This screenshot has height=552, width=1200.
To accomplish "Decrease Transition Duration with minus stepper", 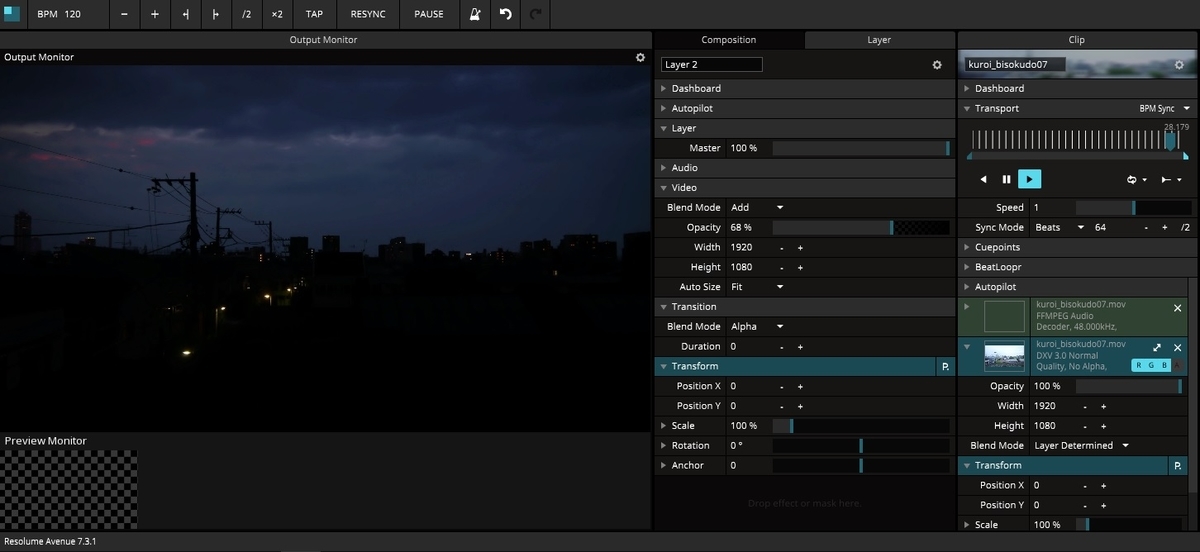I will pos(782,347).
